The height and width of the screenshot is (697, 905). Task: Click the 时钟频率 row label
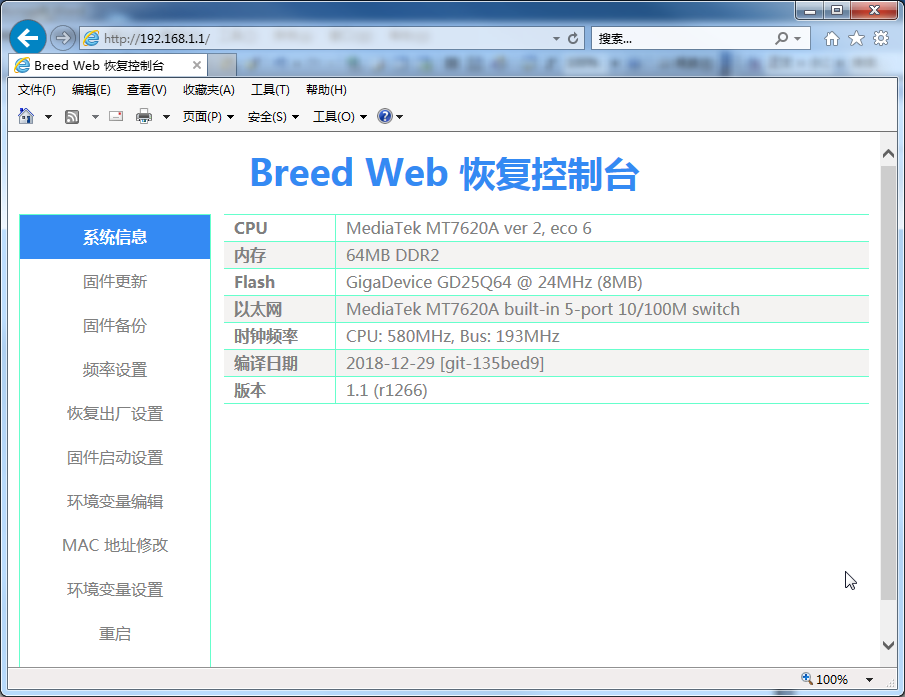tap(265, 336)
